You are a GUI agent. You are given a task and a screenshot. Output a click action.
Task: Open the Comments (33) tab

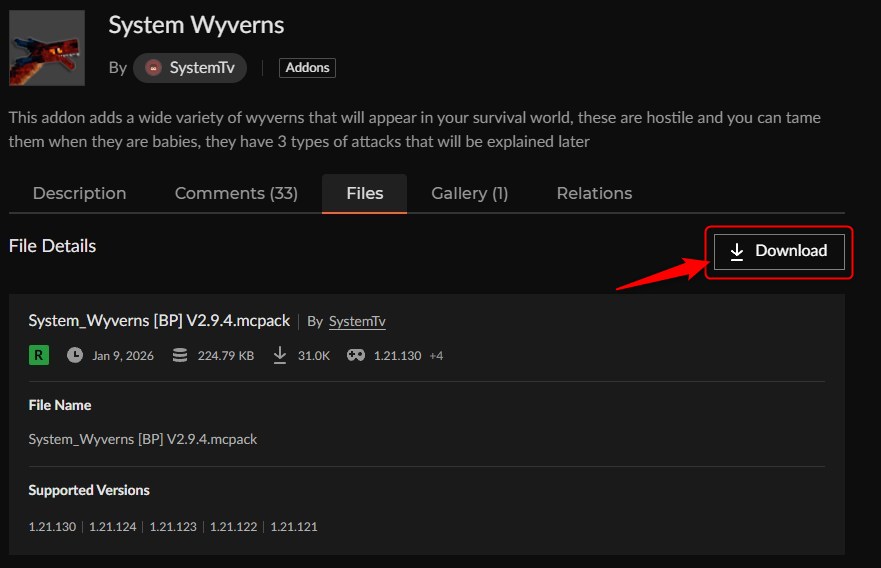tap(236, 194)
